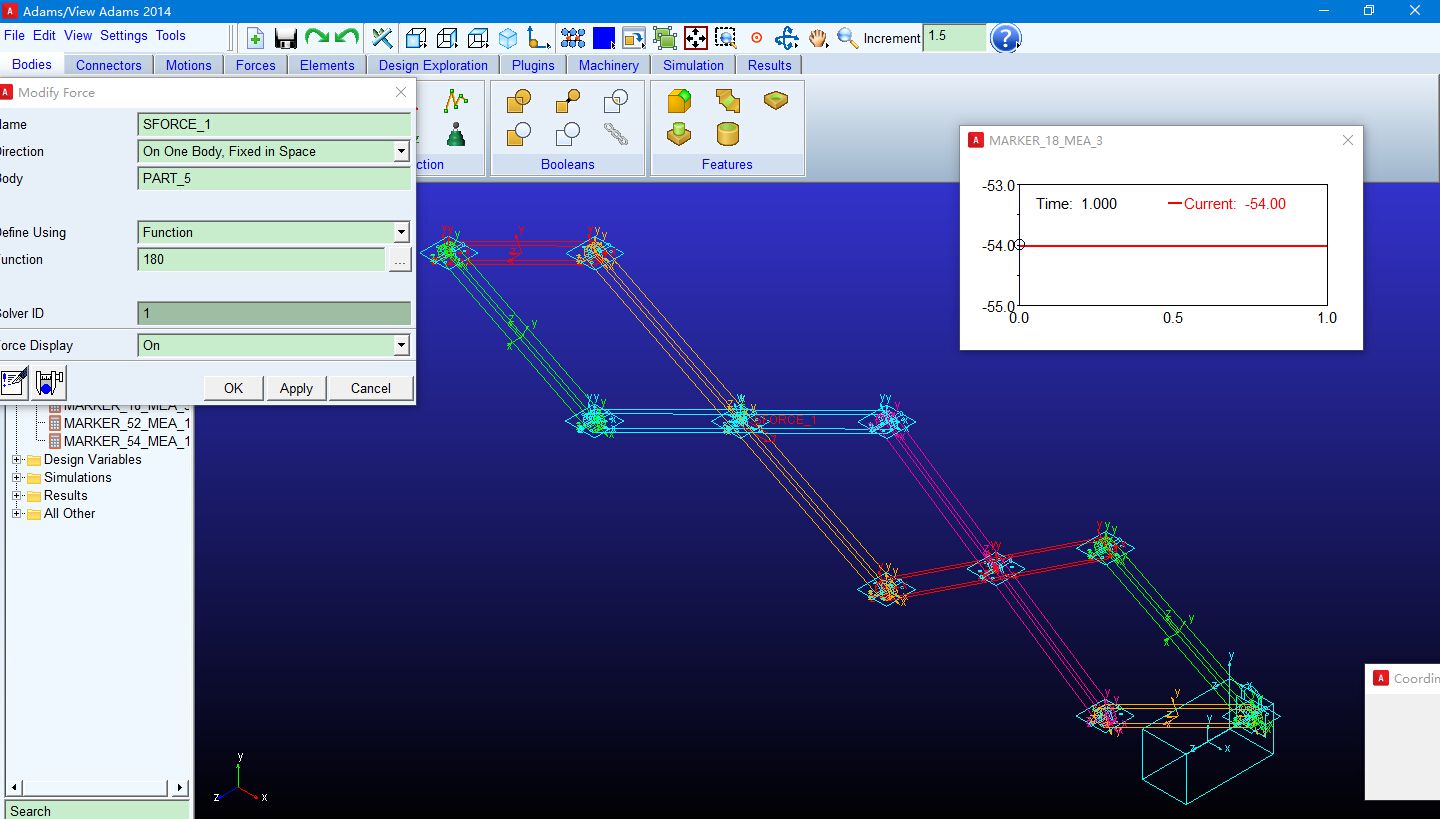The height and width of the screenshot is (819, 1440).
Task: Open the comments notepad icon in Modify Force
Action: [x=15, y=382]
